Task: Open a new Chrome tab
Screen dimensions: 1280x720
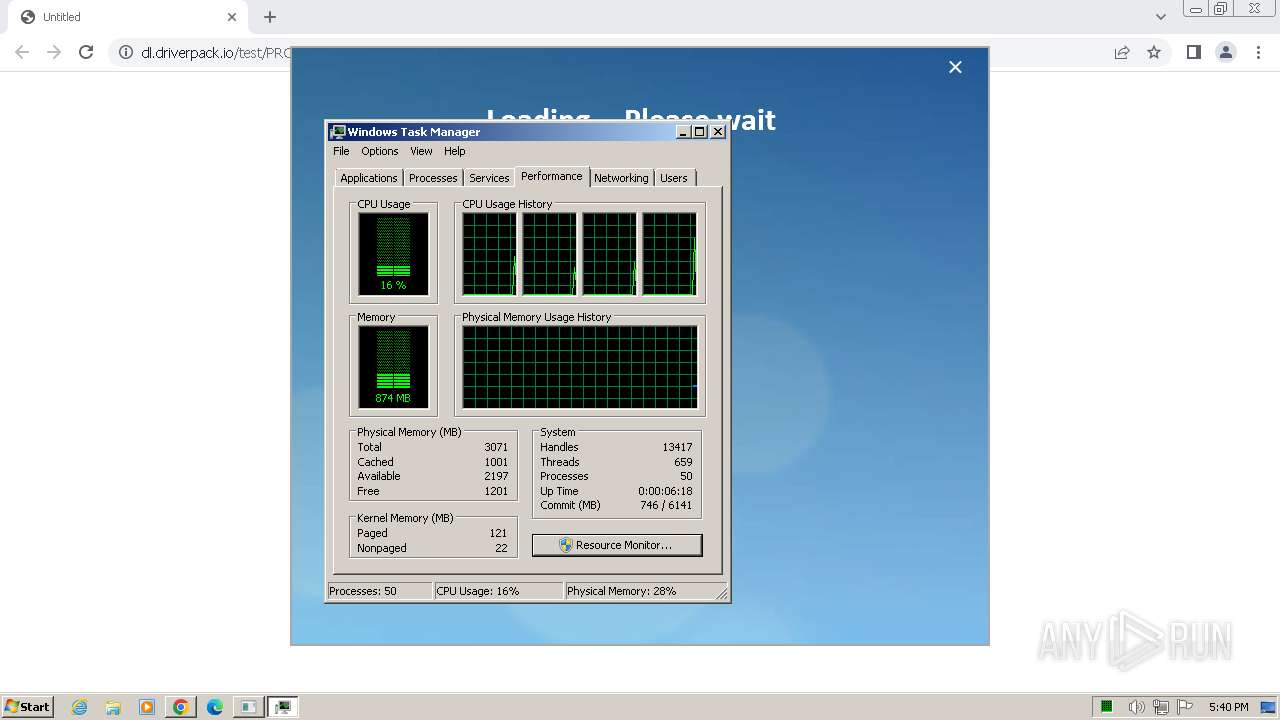Action: pos(270,17)
